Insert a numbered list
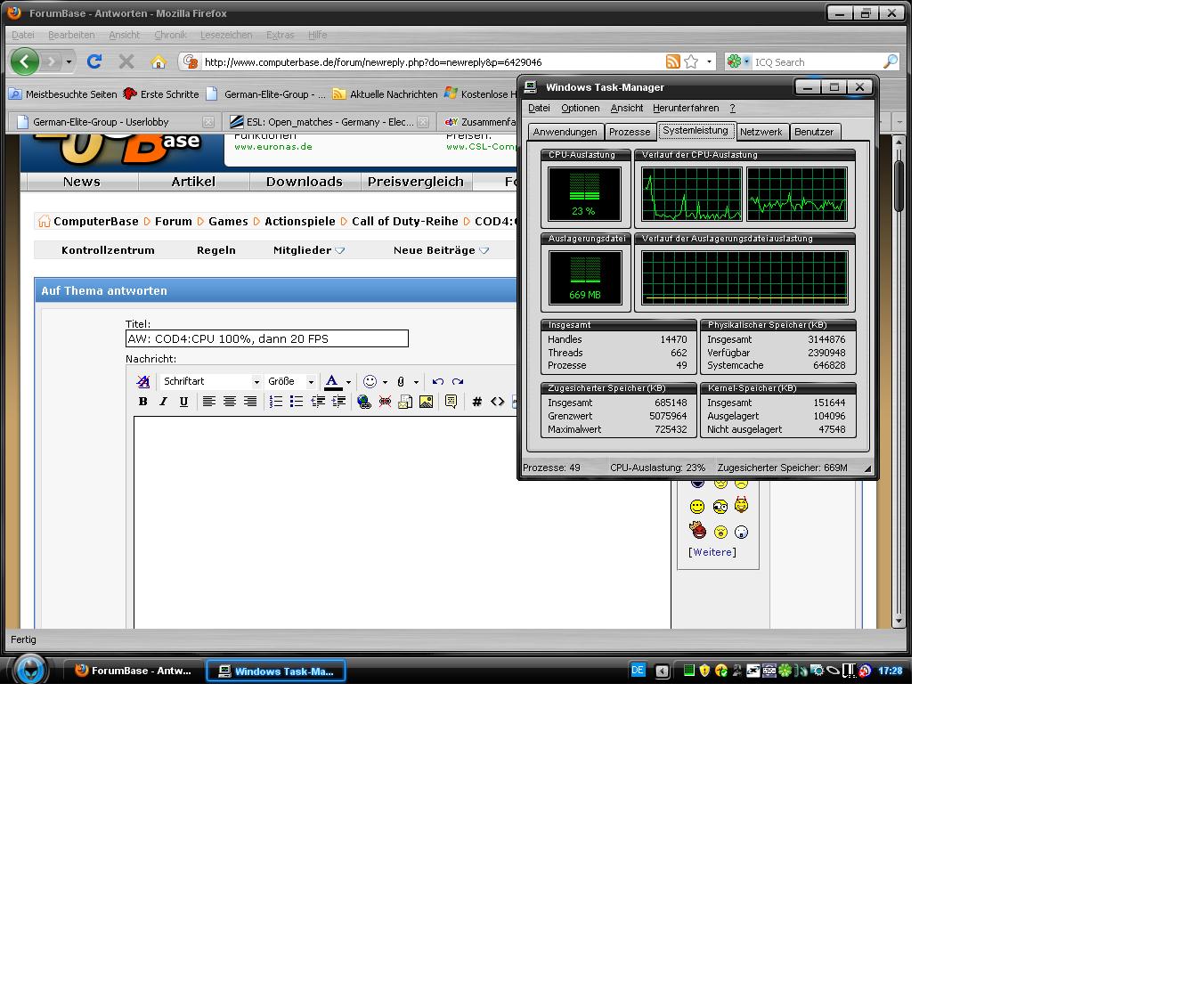 point(276,402)
